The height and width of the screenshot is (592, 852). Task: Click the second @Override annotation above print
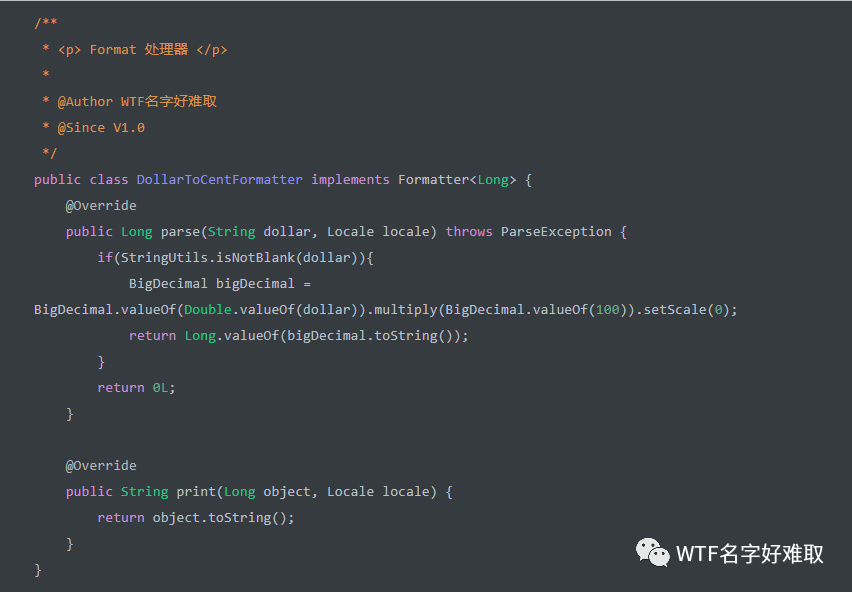(101, 465)
